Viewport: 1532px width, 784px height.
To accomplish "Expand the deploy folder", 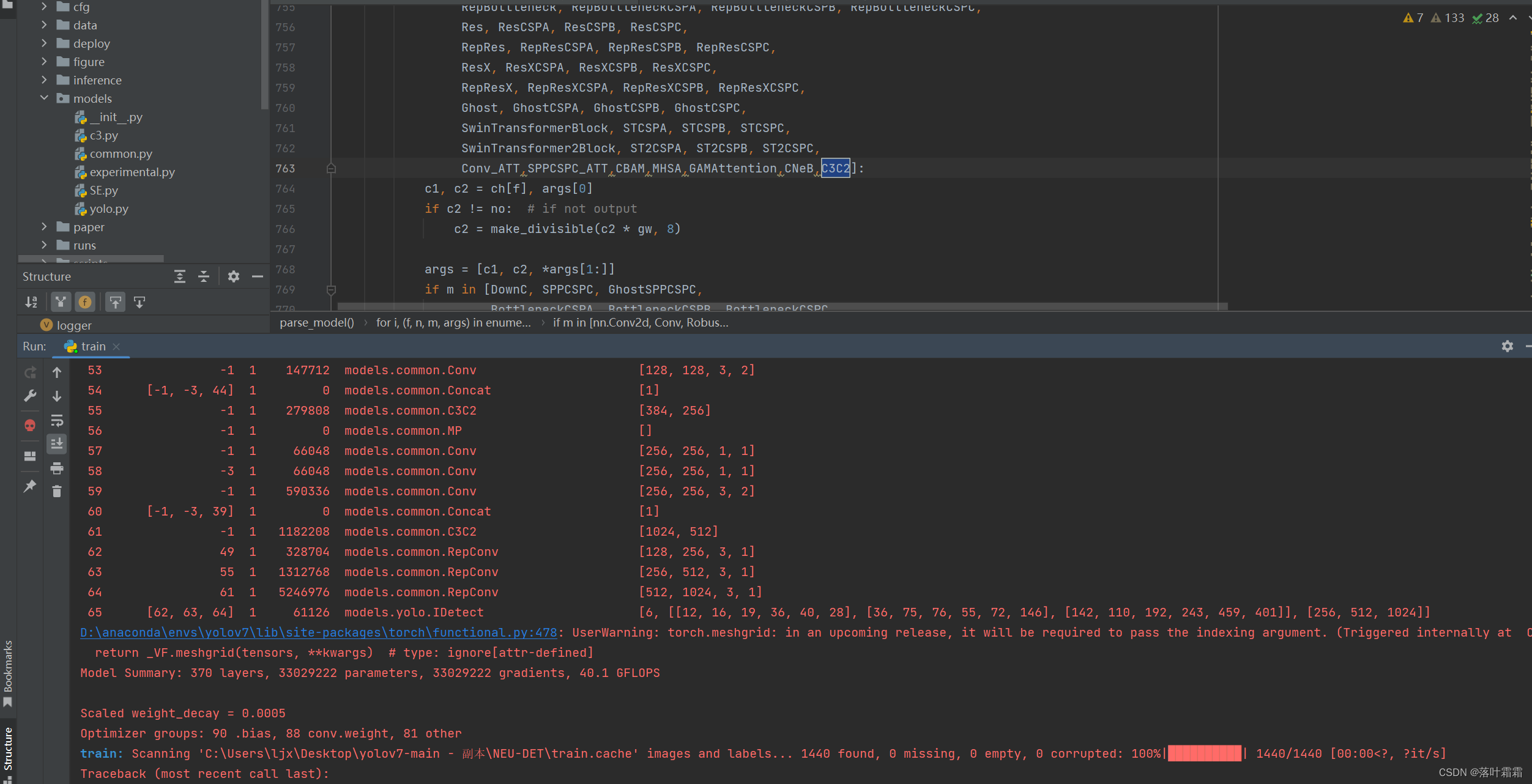I will [x=44, y=43].
